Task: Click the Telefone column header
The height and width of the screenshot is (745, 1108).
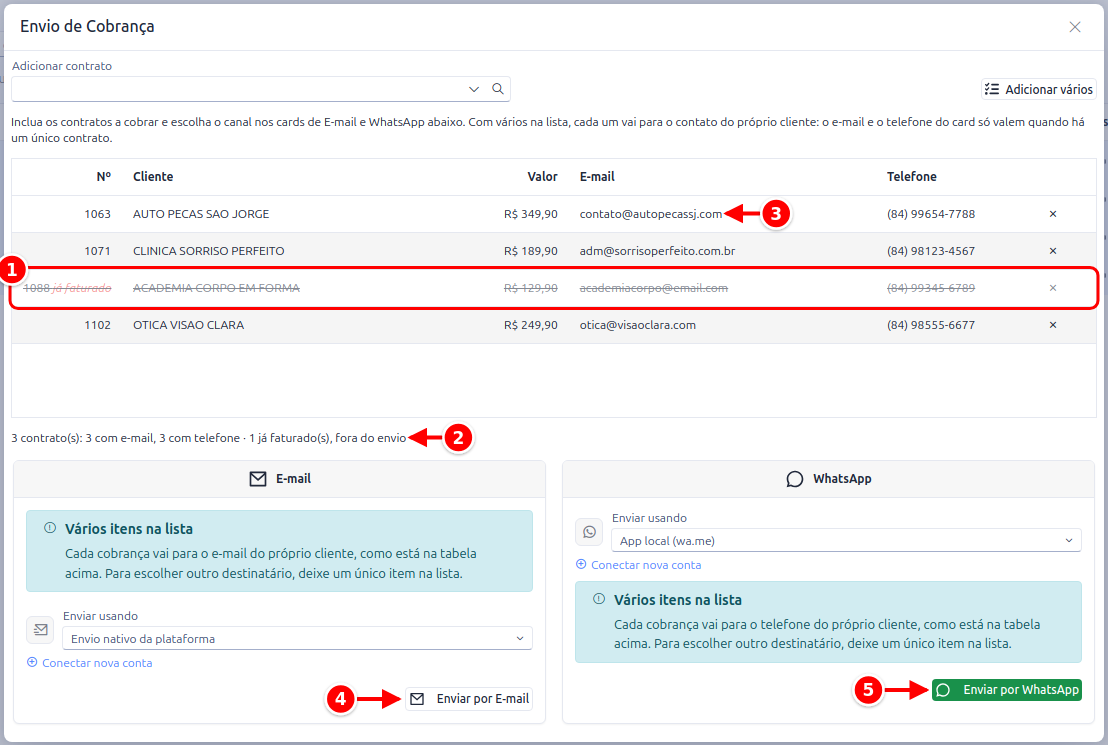Action: point(912,177)
